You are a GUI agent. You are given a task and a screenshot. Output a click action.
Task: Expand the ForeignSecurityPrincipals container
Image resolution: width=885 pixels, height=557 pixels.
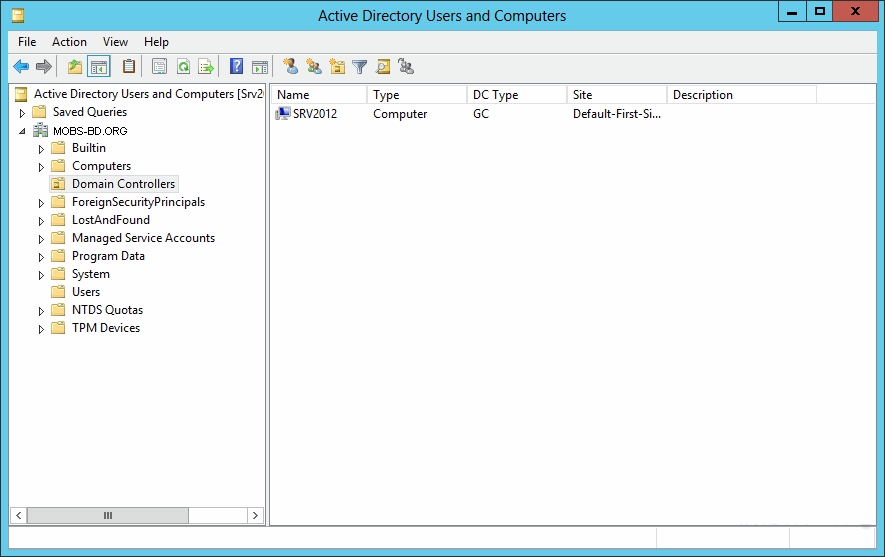pyautogui.click(x=41, y=203)
